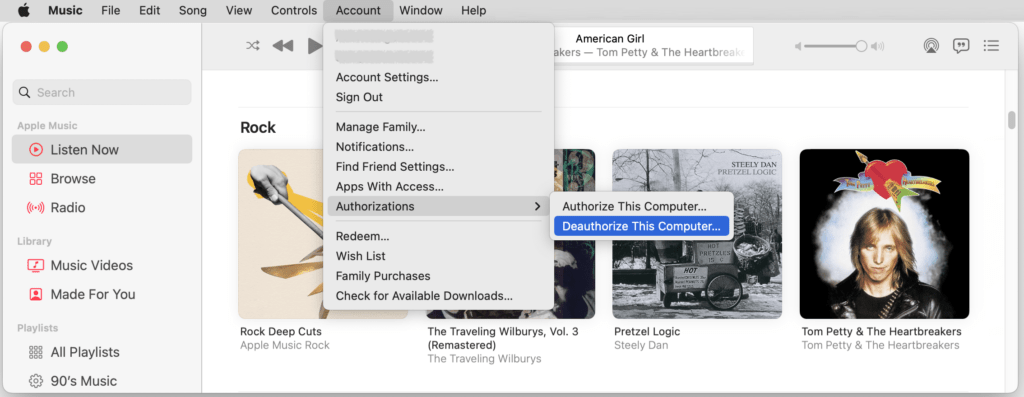
Task: Open Tom Petty & The Heartbreakers album cover
Action: click(884, 234)
